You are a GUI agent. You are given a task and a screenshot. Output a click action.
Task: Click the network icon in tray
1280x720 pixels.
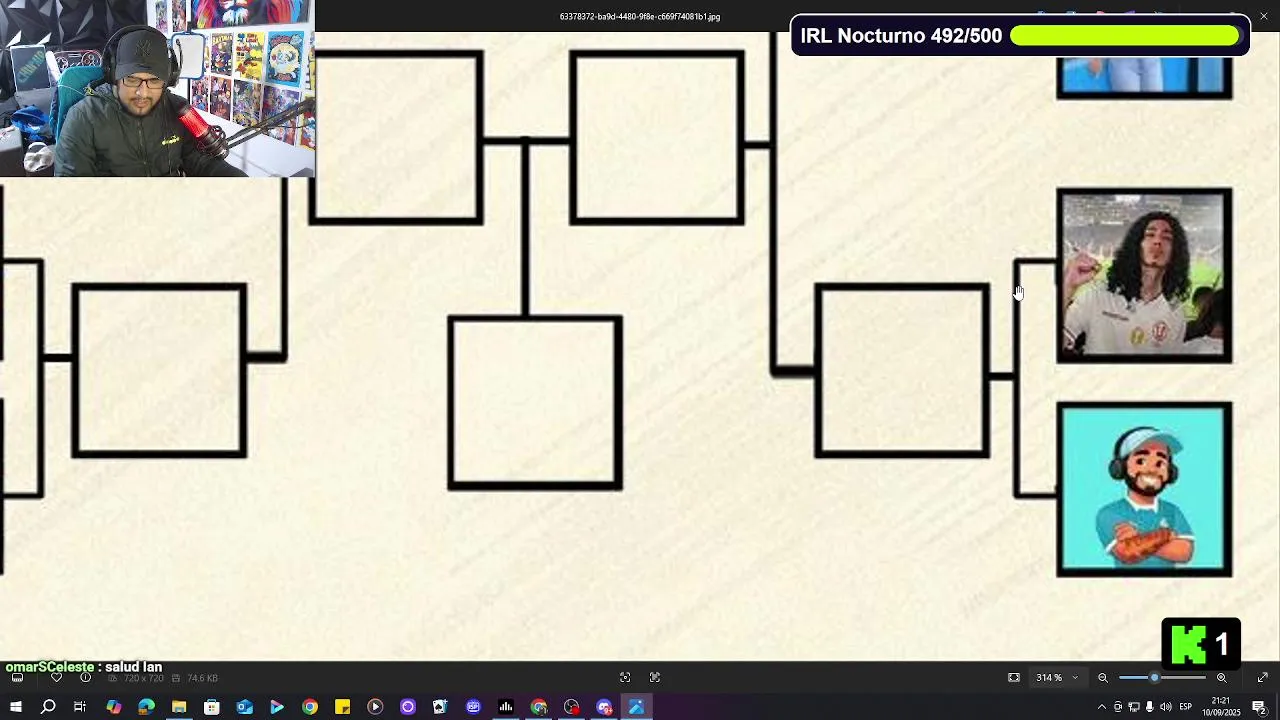tap(1134, 708)
